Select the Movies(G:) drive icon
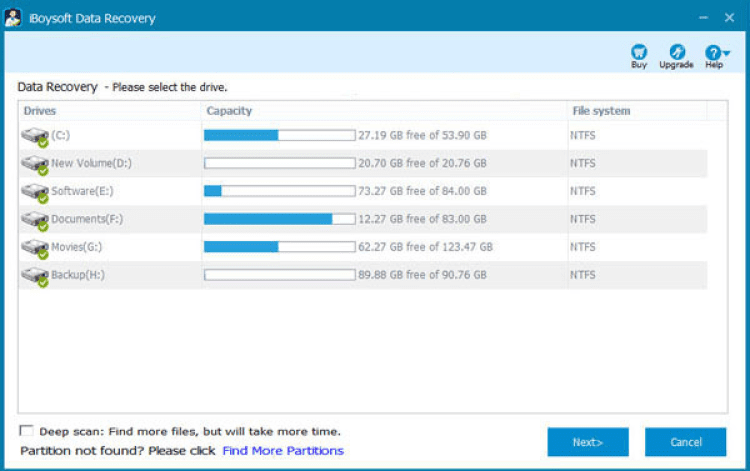Screen dimensions: 750x471 (x=34, y=247)
